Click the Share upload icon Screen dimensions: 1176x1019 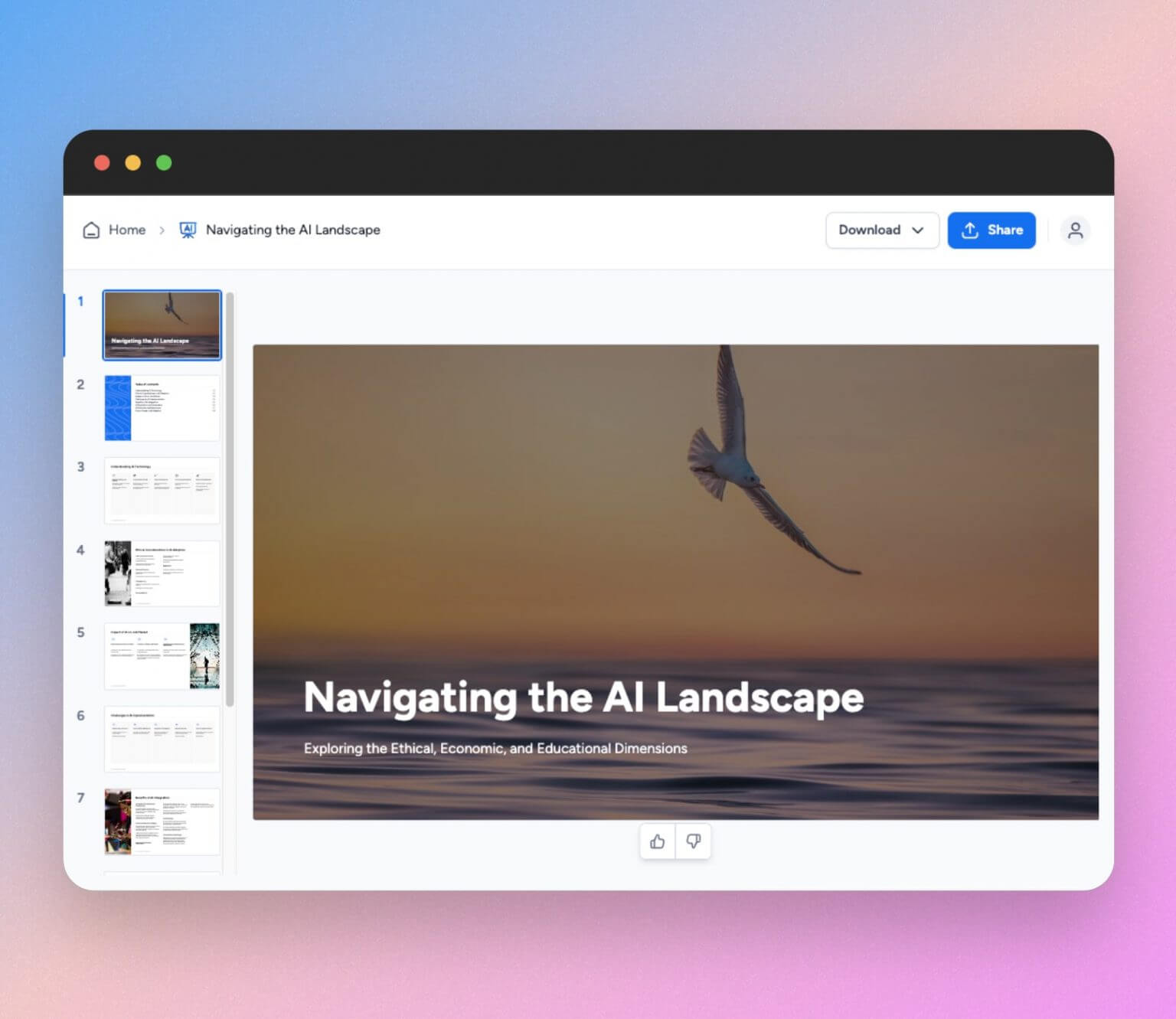click(x=969, y=230)
